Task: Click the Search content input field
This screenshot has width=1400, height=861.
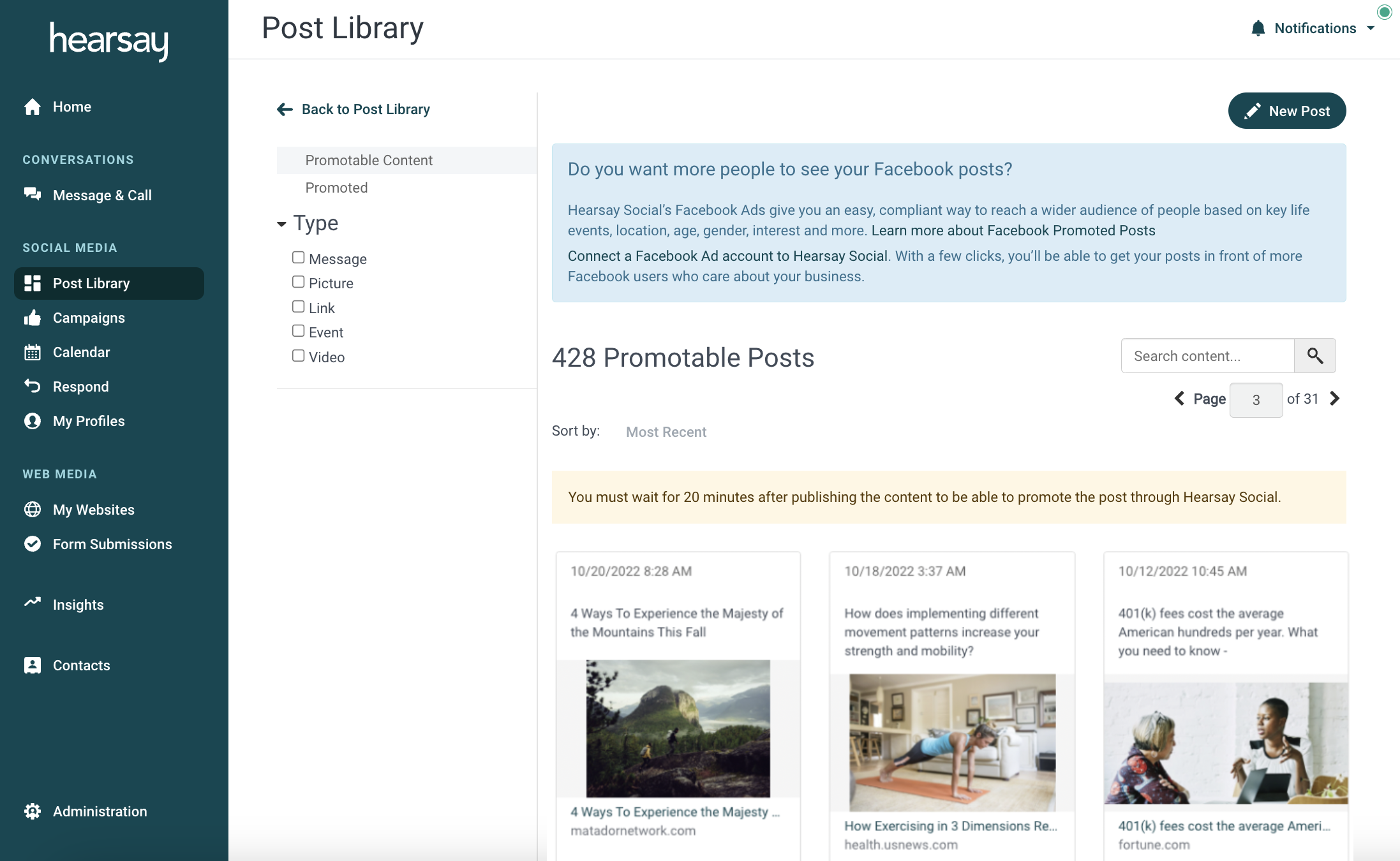Action: (x=1207, y=356)
